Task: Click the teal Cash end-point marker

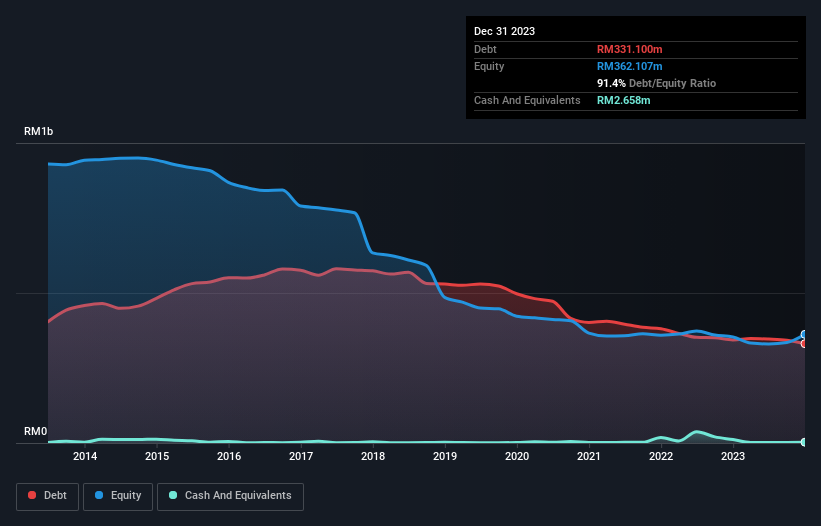Action: tap(804, 442)
